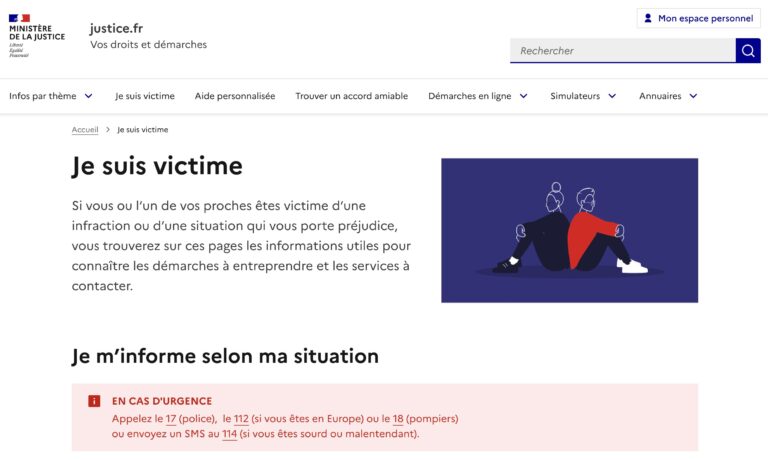Select the Je suis victime menu item
This screenshot has width=768, height=460.
(145, 96)
